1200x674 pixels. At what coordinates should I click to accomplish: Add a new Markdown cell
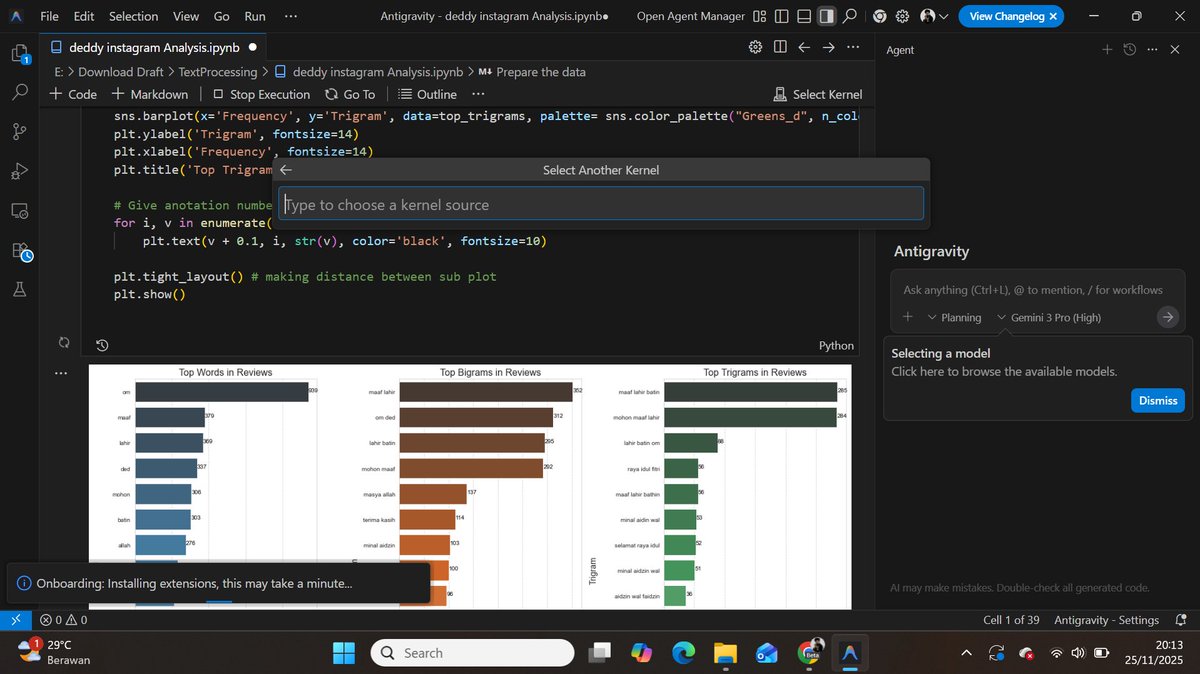pos(150,94)
